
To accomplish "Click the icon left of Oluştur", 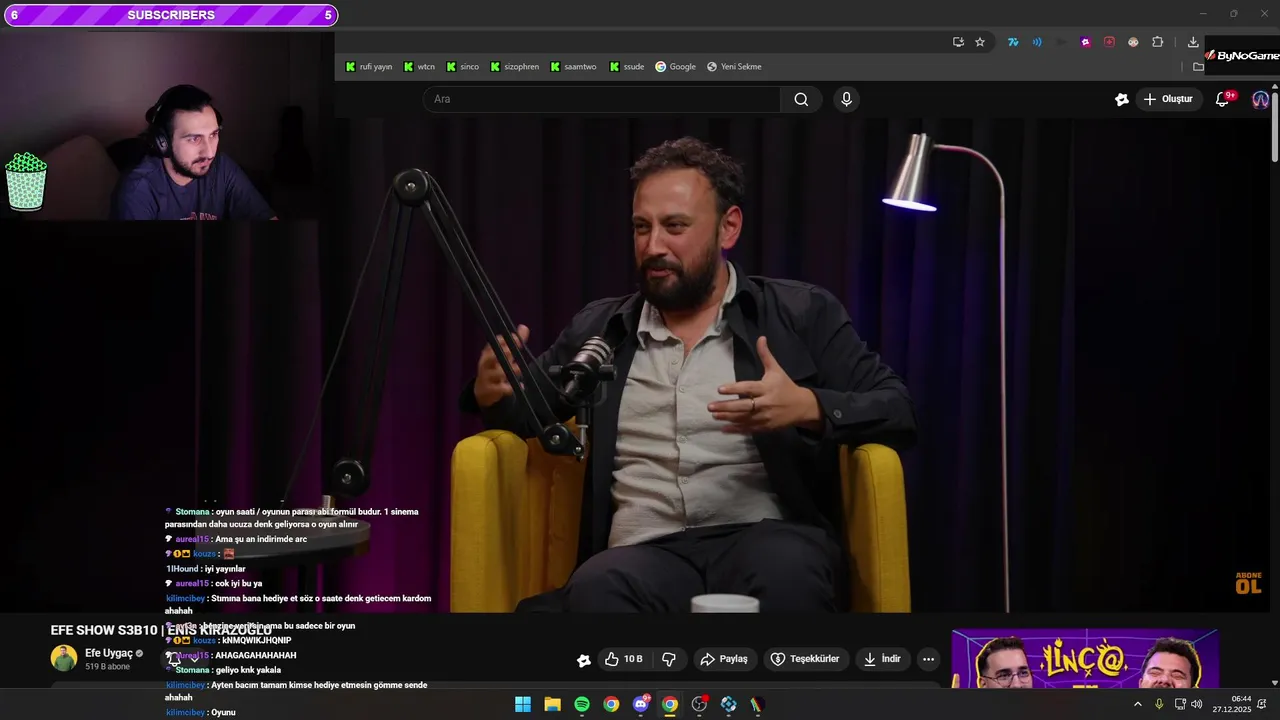I will point(1122,99).
